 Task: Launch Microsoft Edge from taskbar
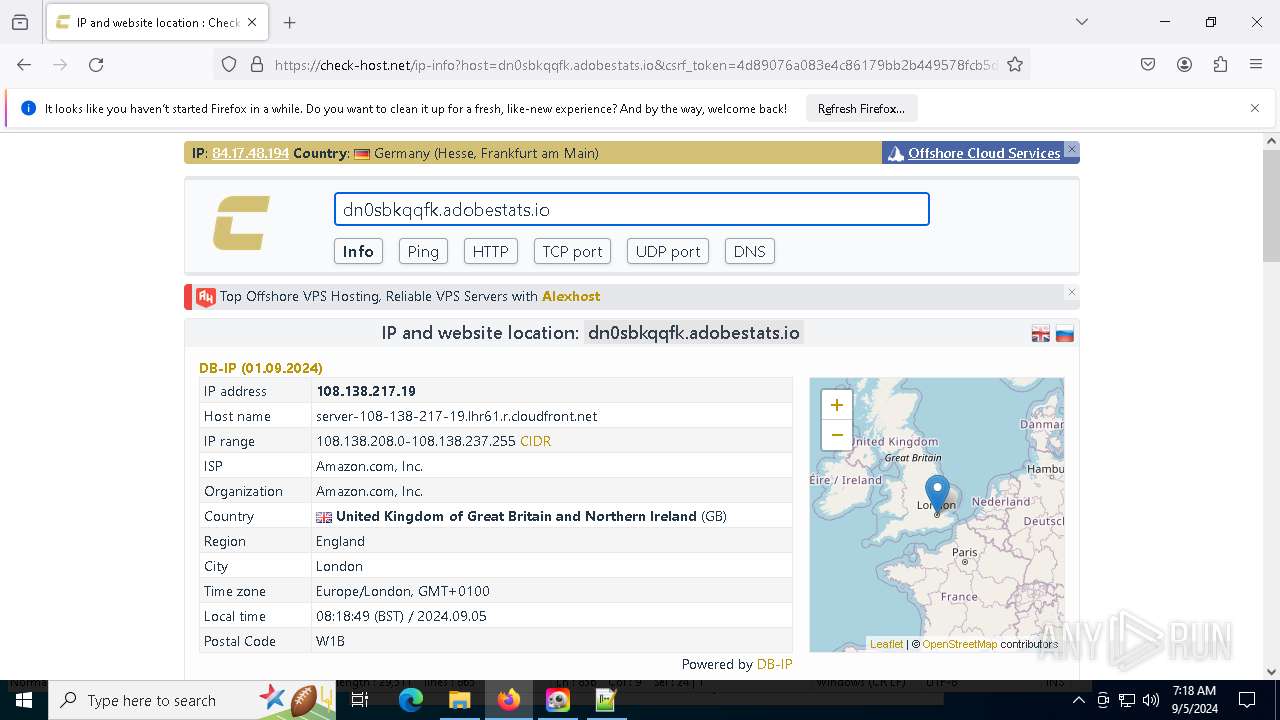pos(411,700)
